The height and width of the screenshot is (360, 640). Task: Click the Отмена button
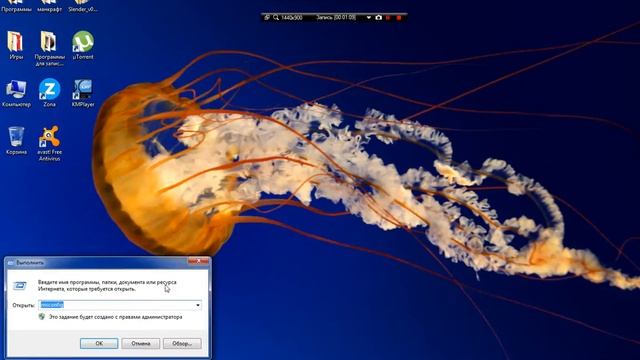tap(140, 343)
